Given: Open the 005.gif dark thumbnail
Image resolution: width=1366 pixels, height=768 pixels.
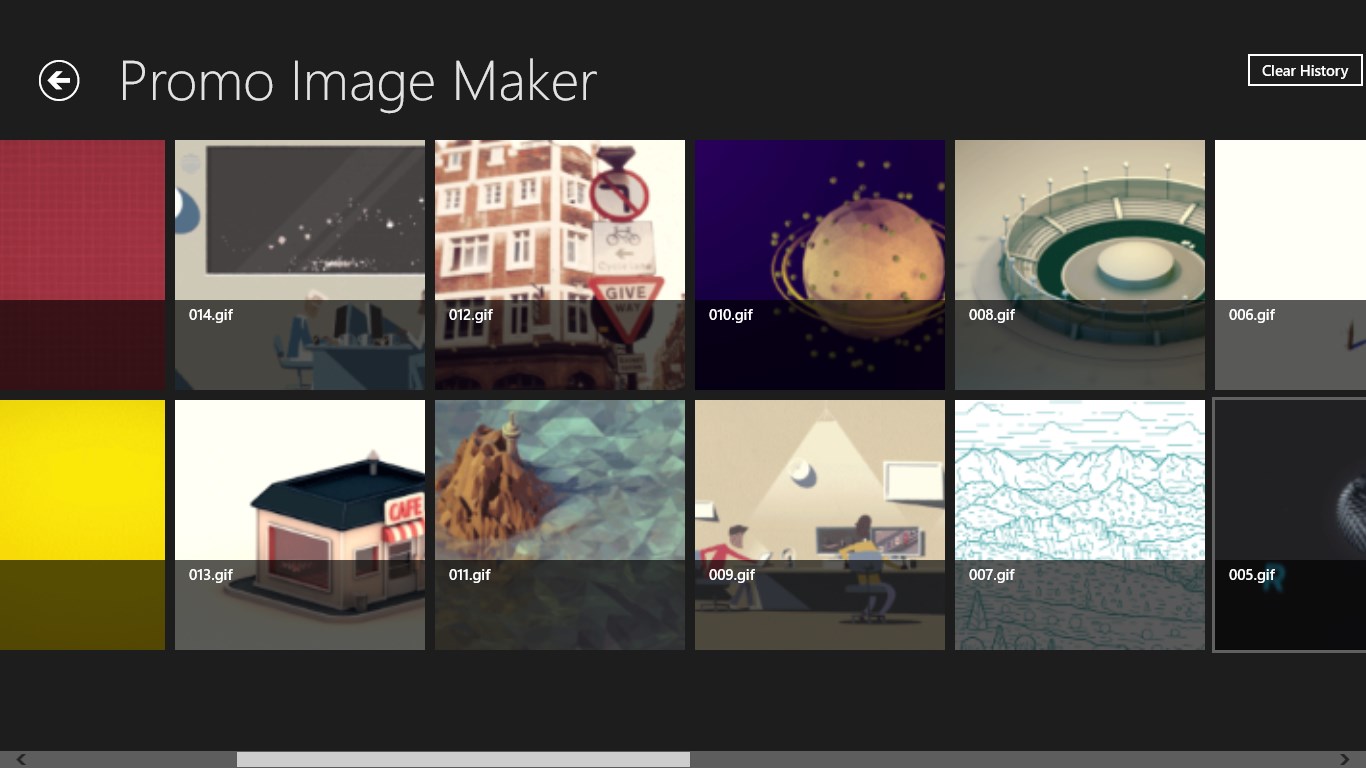Looking at the screenshot, I should pyautogui.click(x=1290, y=525).
